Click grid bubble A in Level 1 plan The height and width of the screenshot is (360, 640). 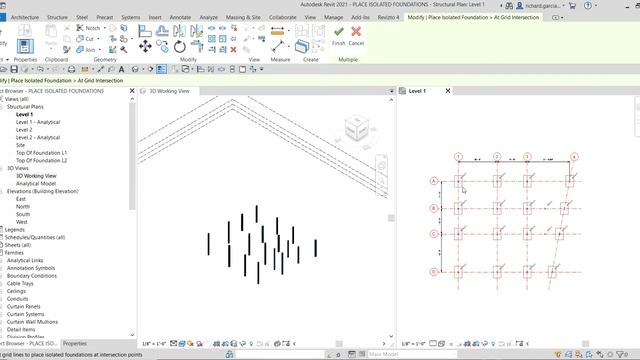(434, 181)
